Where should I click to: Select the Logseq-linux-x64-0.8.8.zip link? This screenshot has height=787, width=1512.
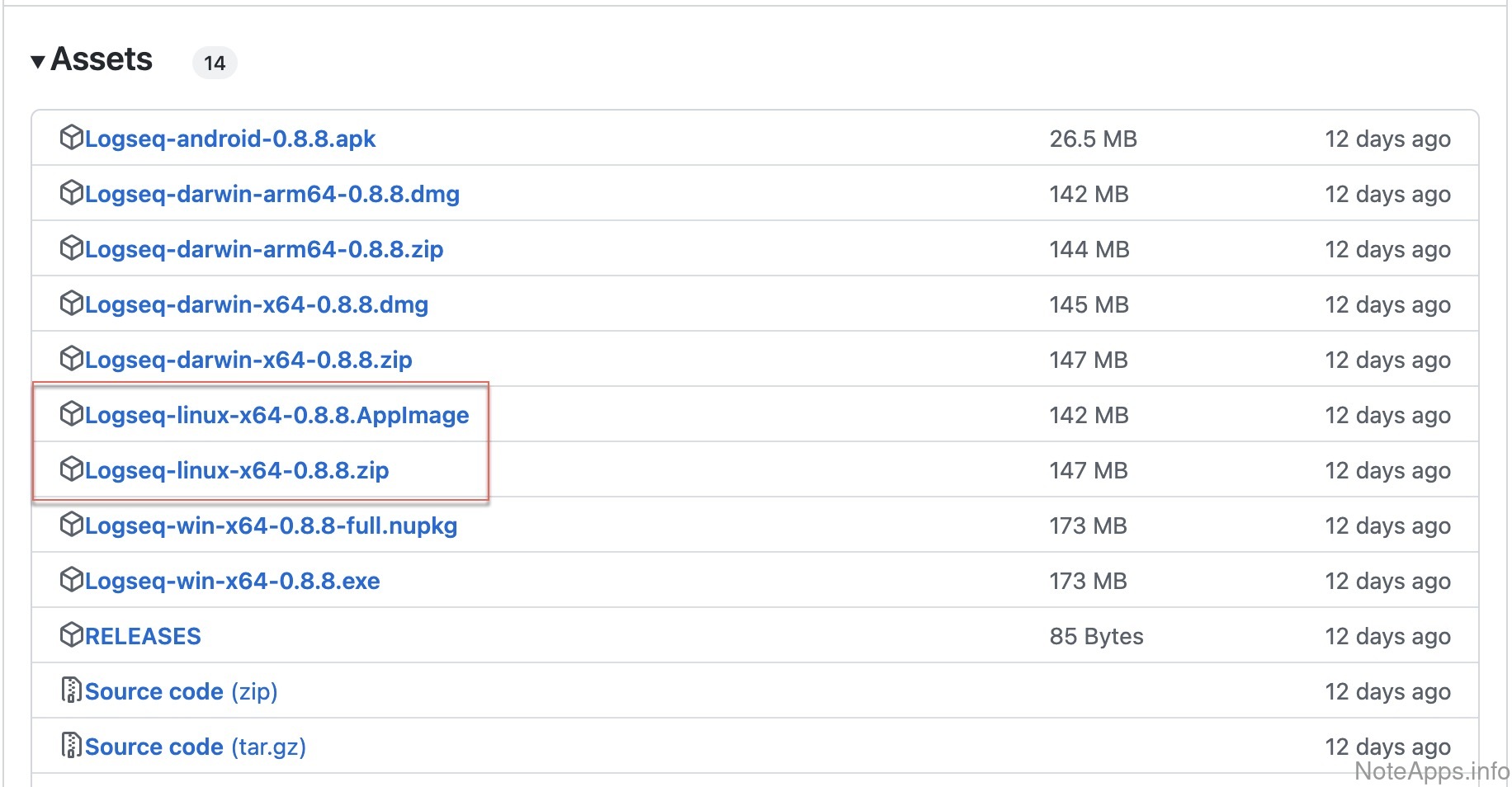click(x=237, y=470)
